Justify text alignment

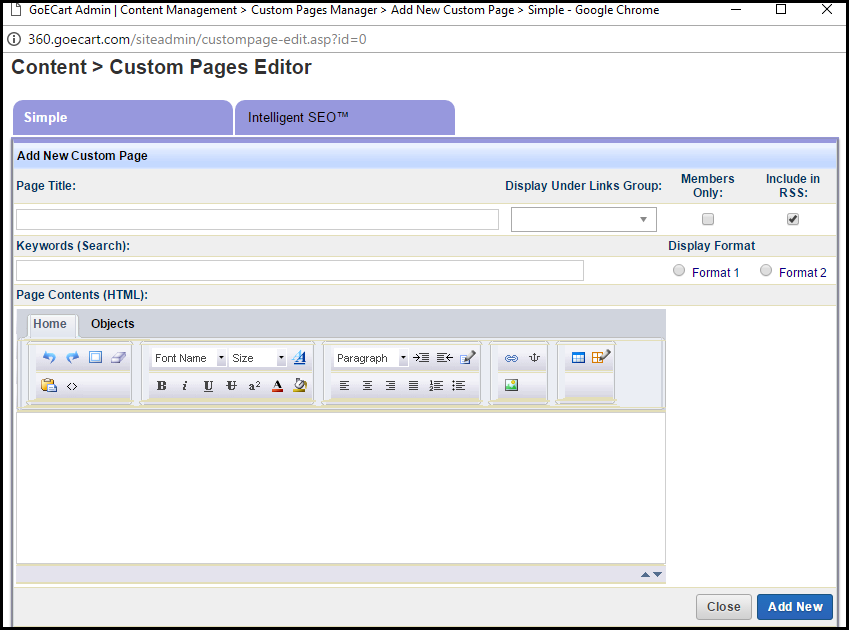pyautogui.click(x=413, y=385)
